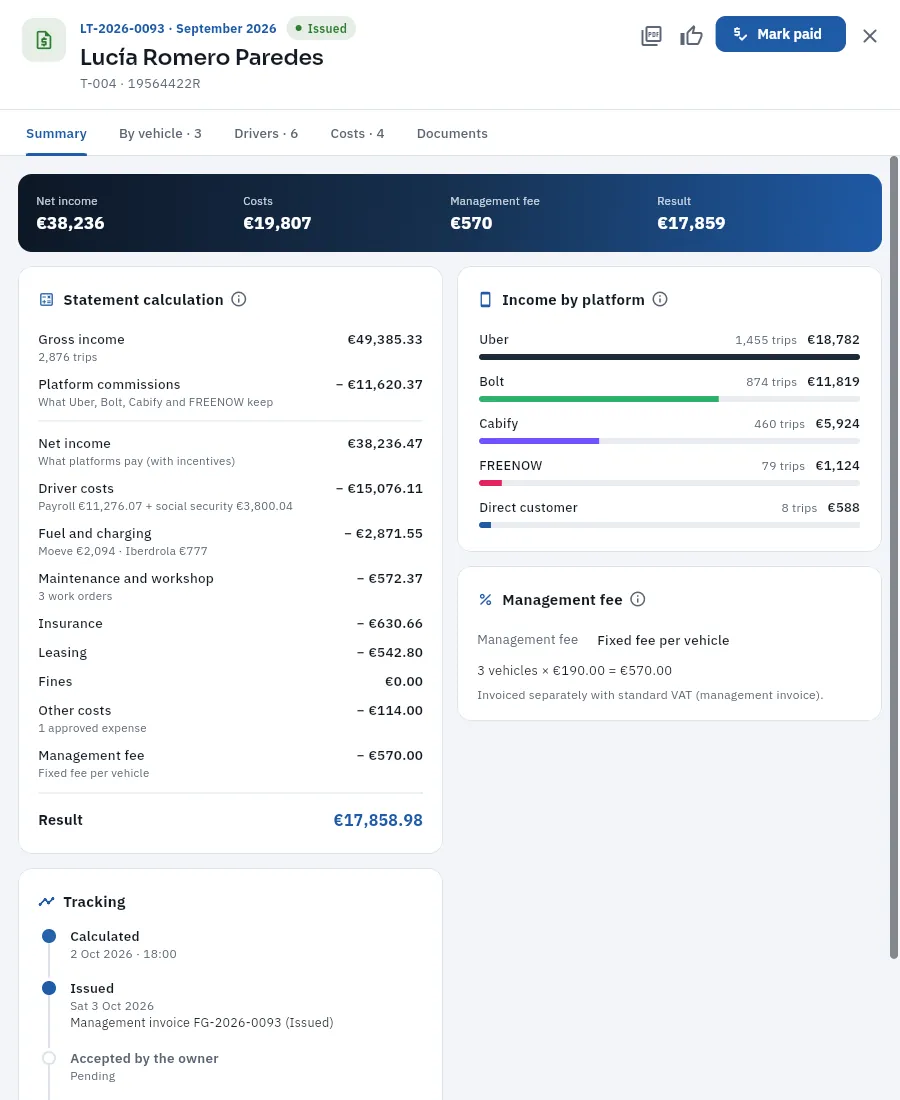Select the Maintenance and workshop row label
Viewport: 900px width, 1100px height.
click(x=126, y=578)
